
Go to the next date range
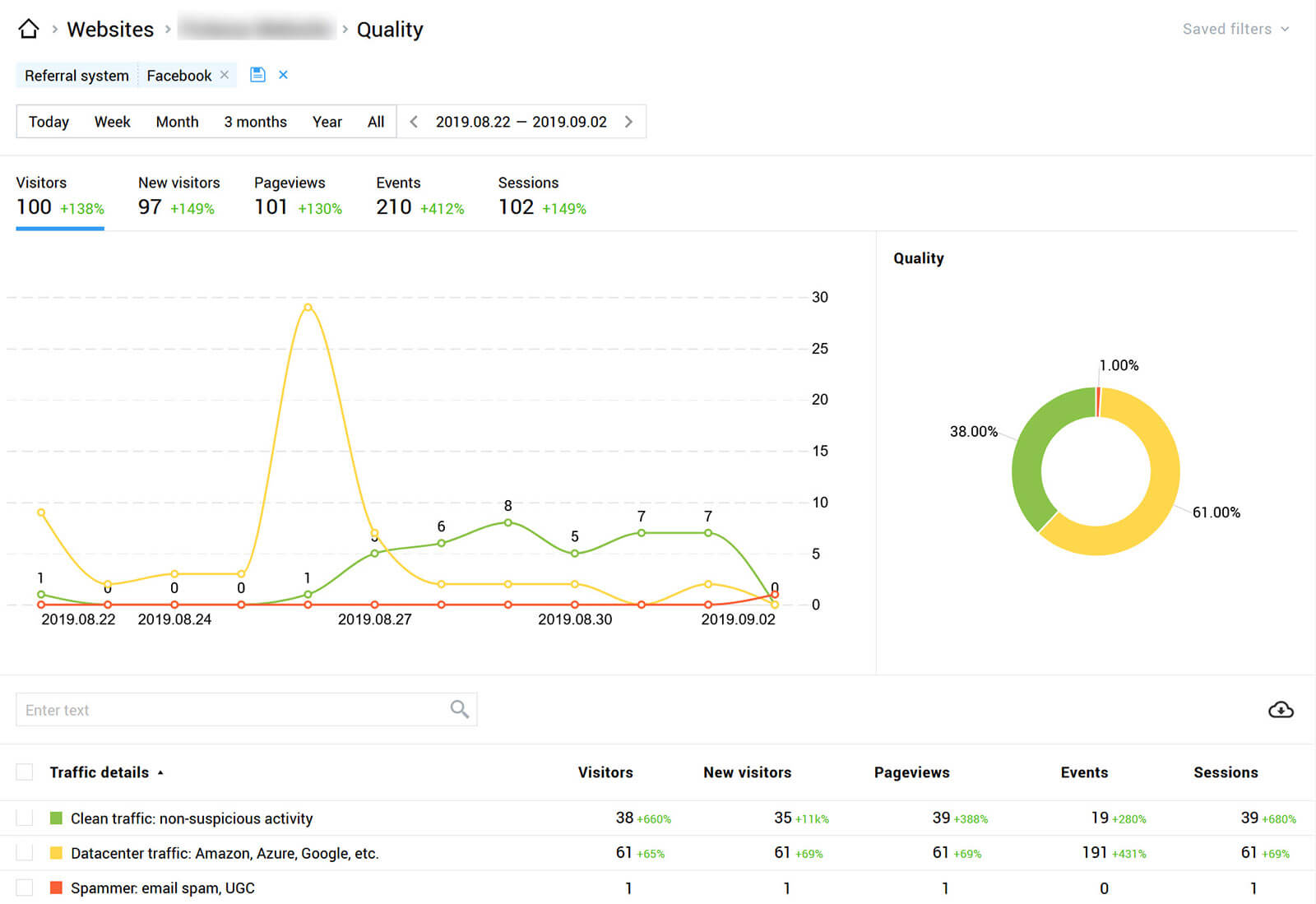point(628,121)
